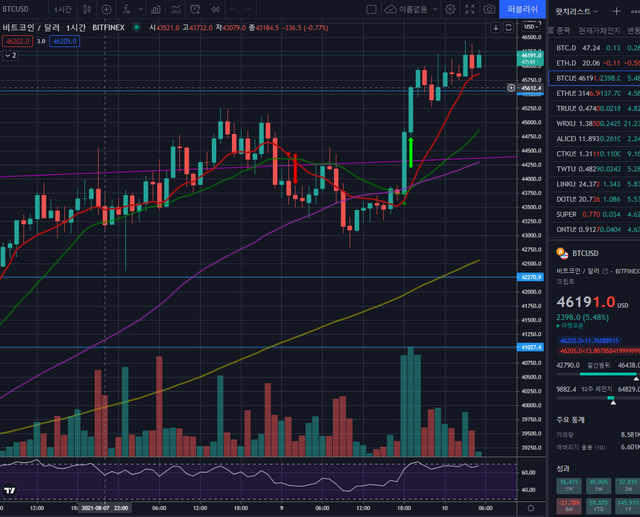This screenshot has width=640, height=517.
Task: Start bar replay with the rewind icon
Action: click(x=215, y=9)
